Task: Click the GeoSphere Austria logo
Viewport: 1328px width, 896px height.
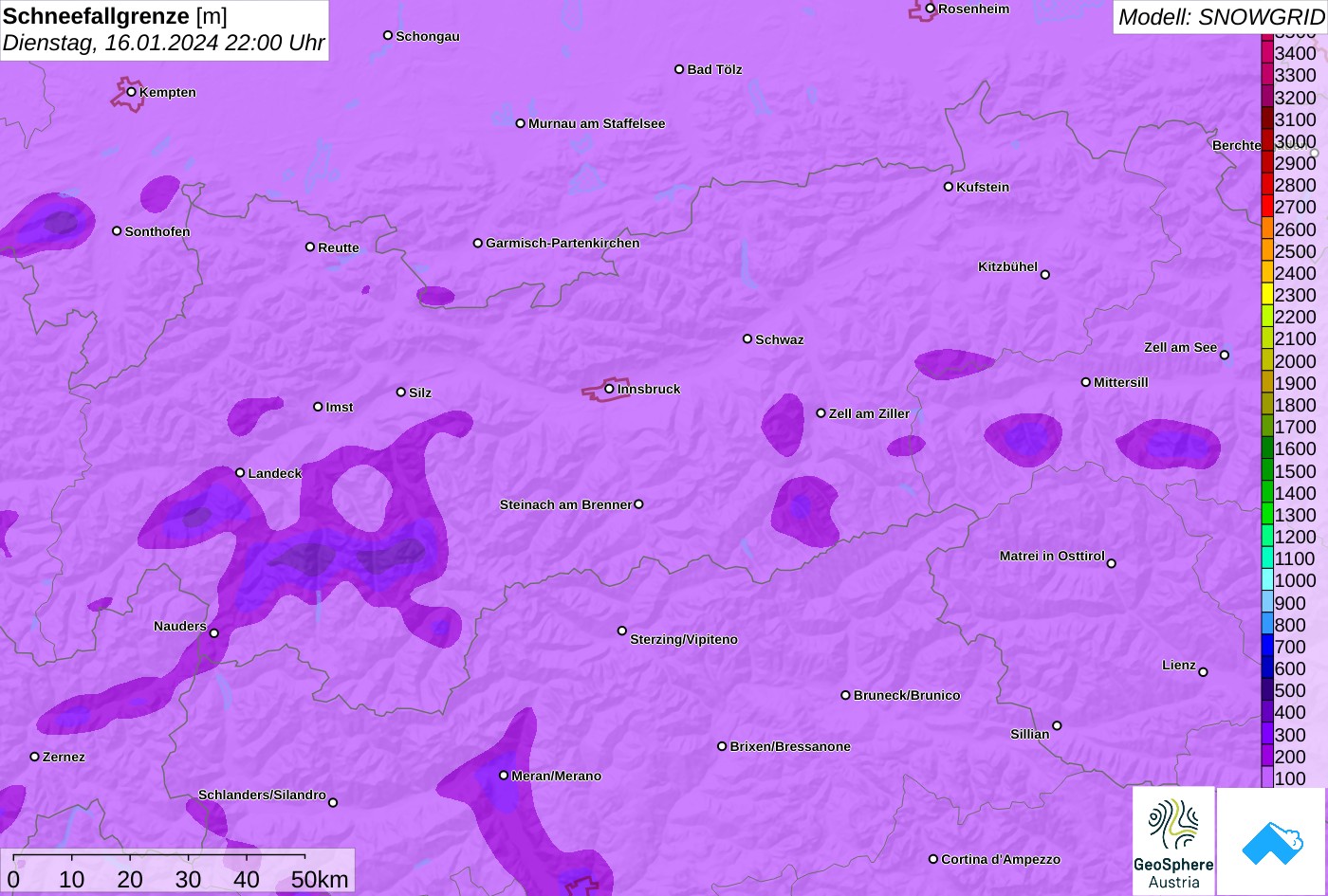Action: coord(1173,840)
